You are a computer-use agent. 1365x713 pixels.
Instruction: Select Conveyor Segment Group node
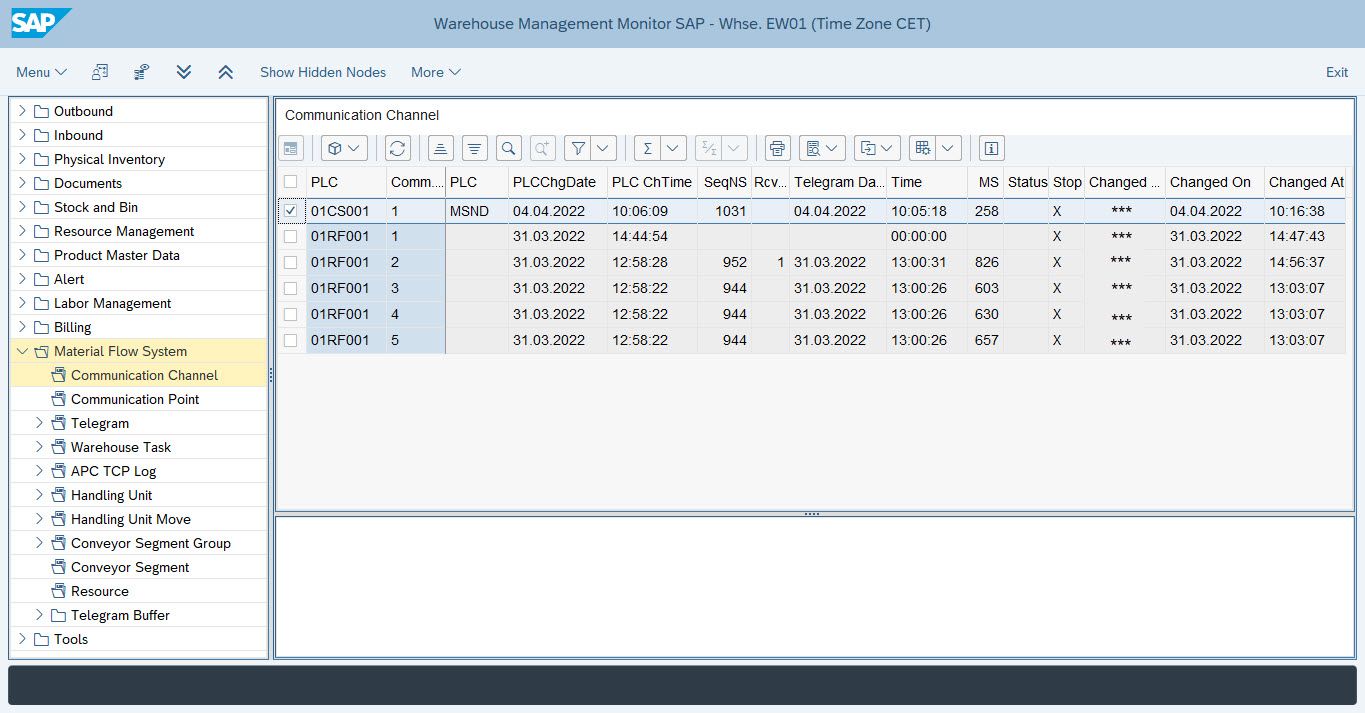coord(151,543)
